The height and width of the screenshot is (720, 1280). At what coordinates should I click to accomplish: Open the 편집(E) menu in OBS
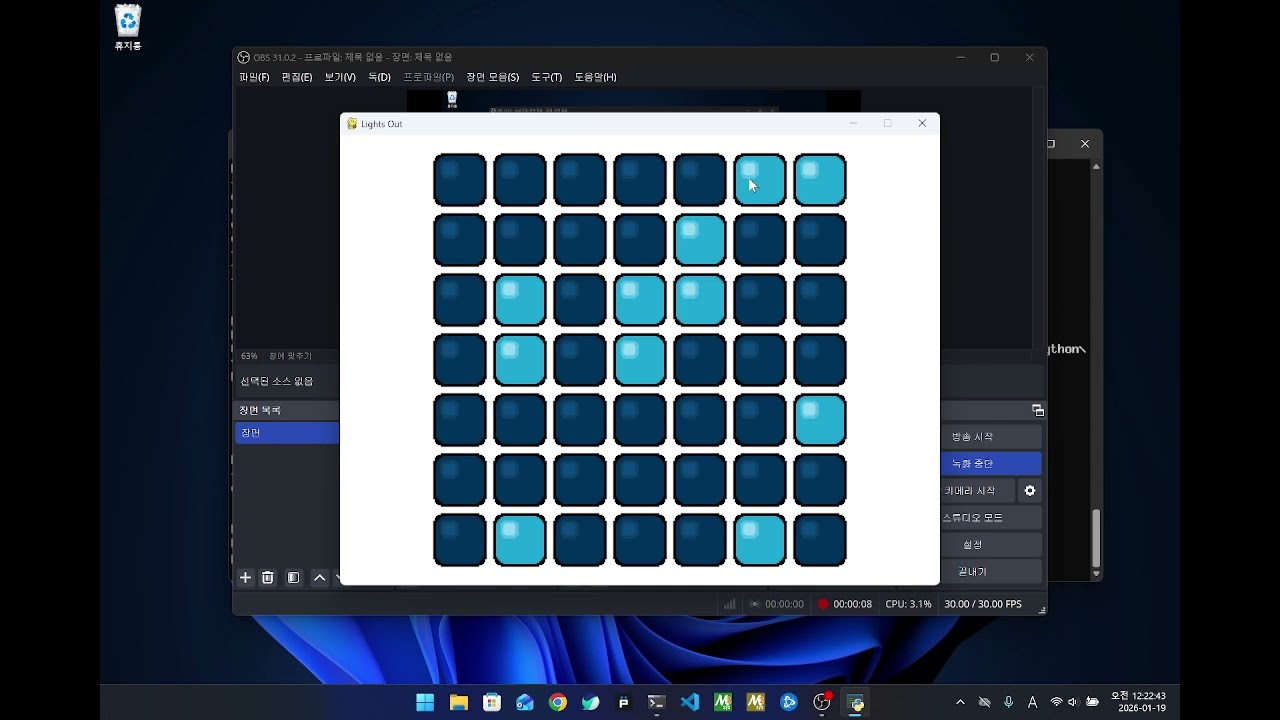click(297, 77)
